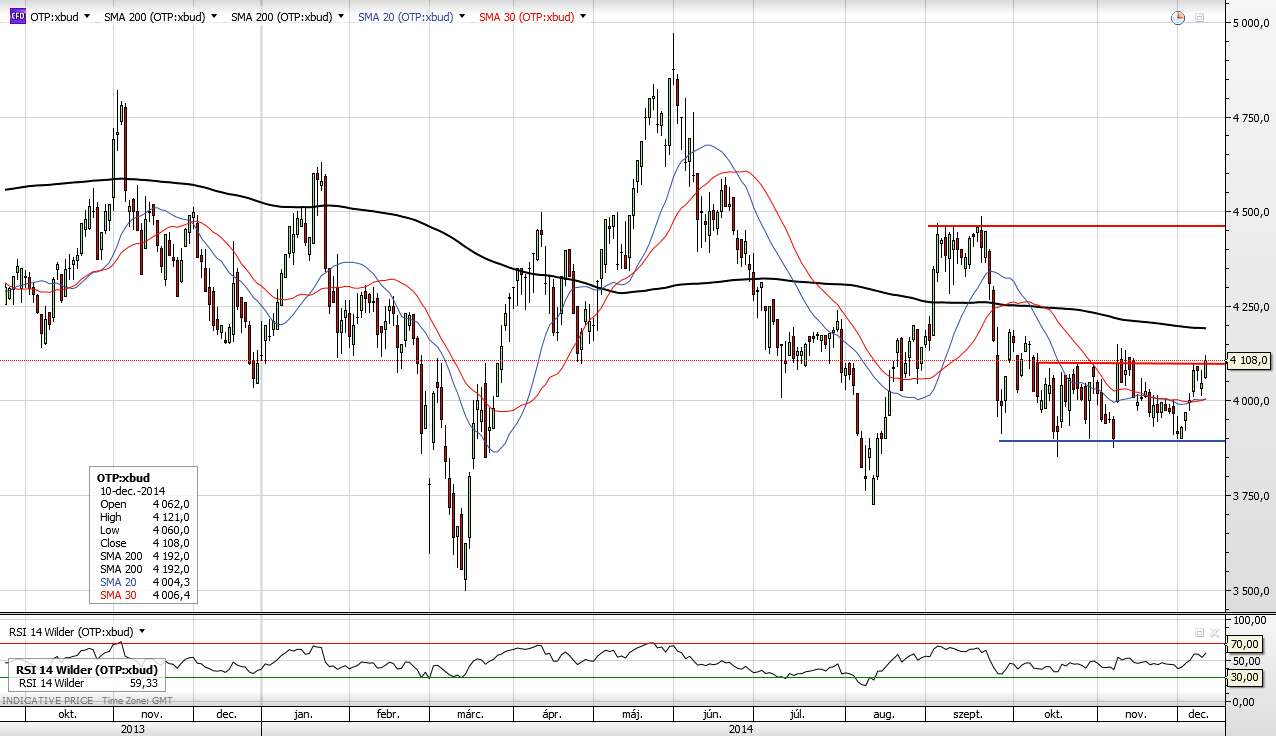
Task: Click the 2014 year label
Action: 741,729
